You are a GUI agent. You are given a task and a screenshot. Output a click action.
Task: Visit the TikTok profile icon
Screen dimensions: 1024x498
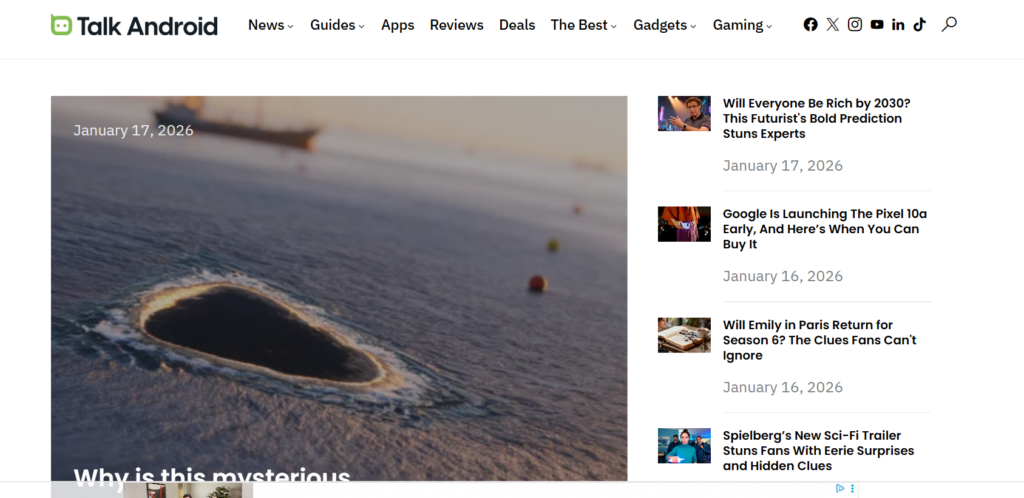click(919, 25)
